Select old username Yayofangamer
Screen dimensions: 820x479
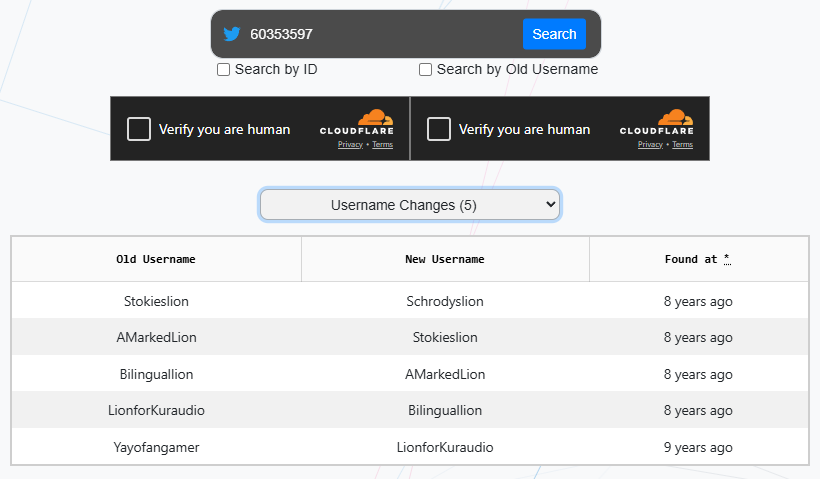156,448
